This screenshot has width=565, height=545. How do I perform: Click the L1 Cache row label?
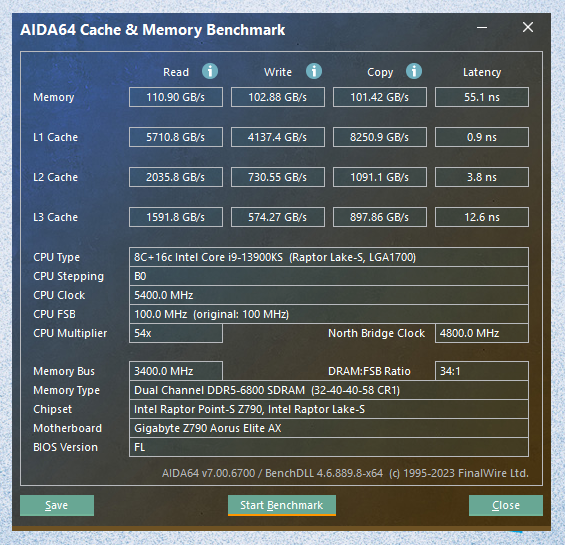click(55, 137)
